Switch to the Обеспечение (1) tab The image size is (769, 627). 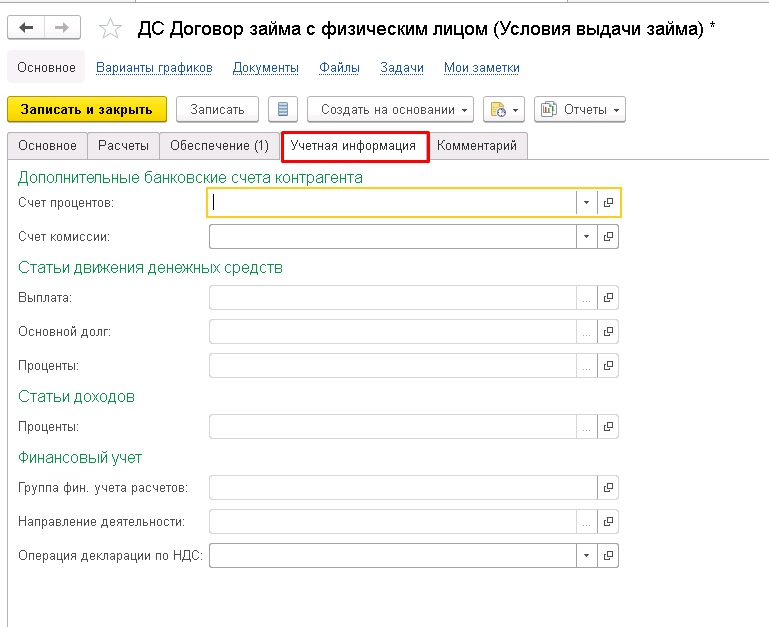(219, 146)
